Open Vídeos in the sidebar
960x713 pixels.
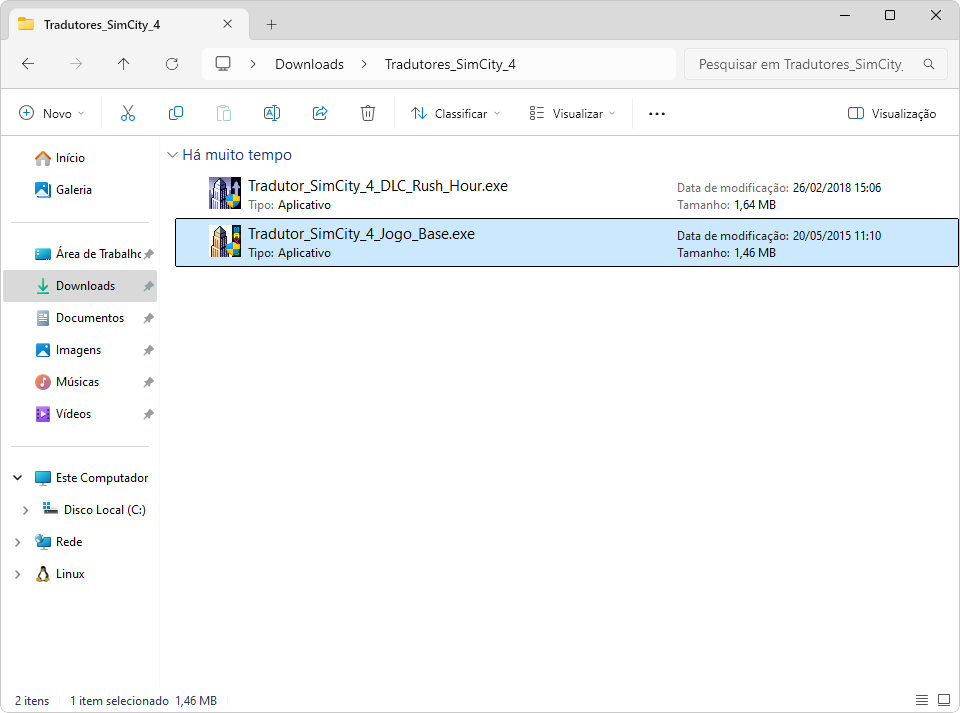(73, 414)
